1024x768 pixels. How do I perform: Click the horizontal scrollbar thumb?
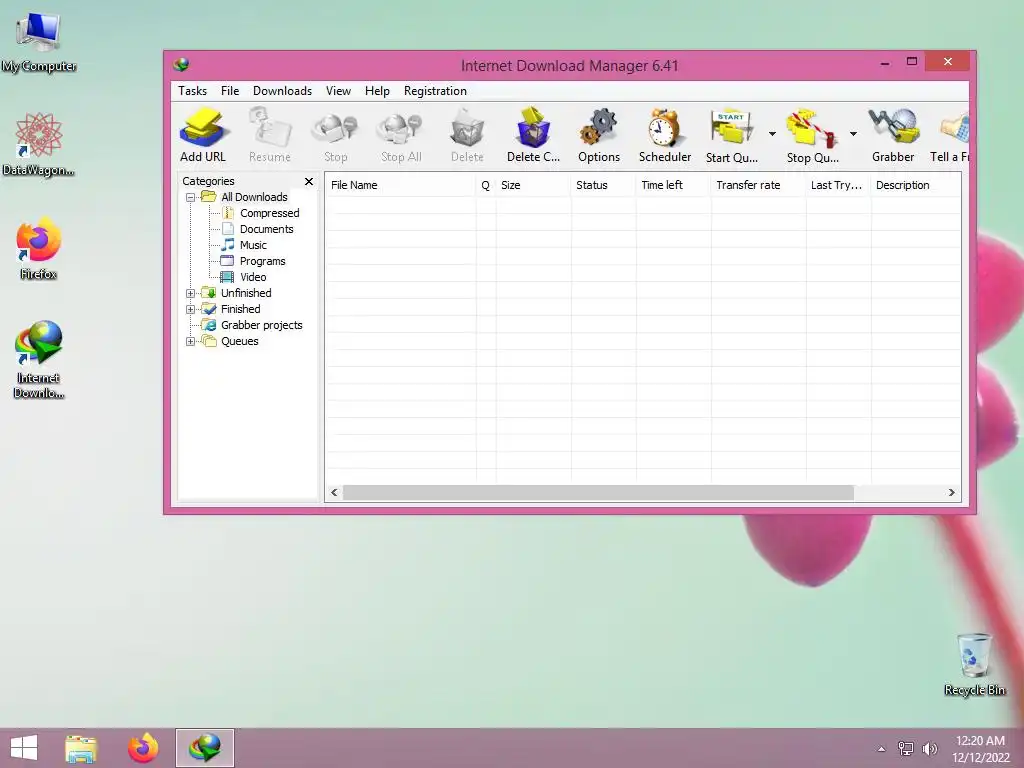[598, 492]
